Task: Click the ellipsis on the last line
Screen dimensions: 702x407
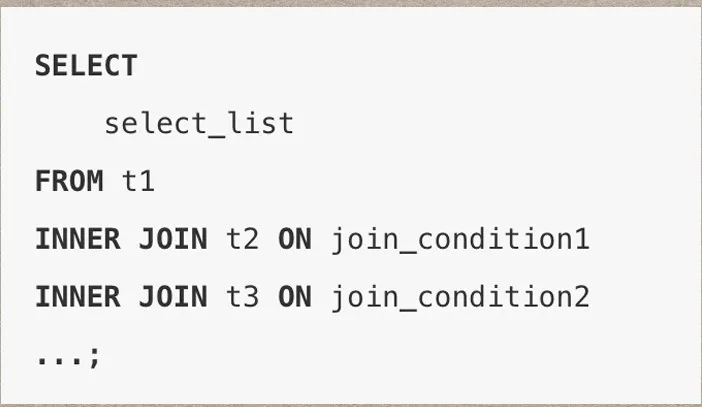Action: click(60, 359)
